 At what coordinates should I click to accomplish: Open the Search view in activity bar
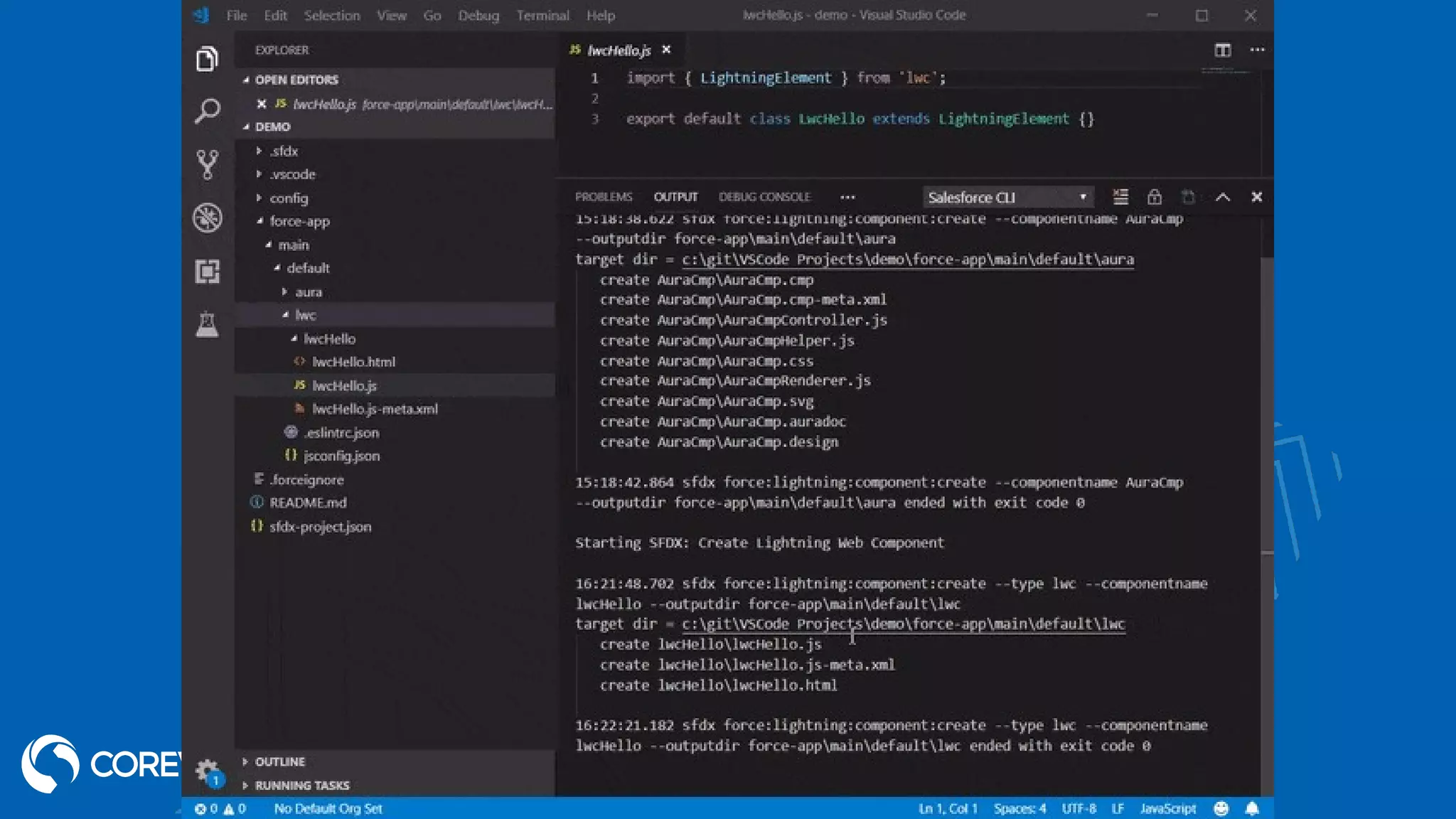[x=207, y=111]
